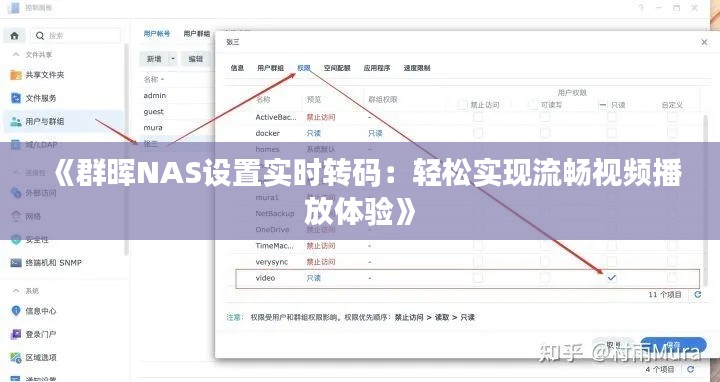Click the 编辑 button
Viewport: 720px width, 382px height.
[x=196, y=59]
